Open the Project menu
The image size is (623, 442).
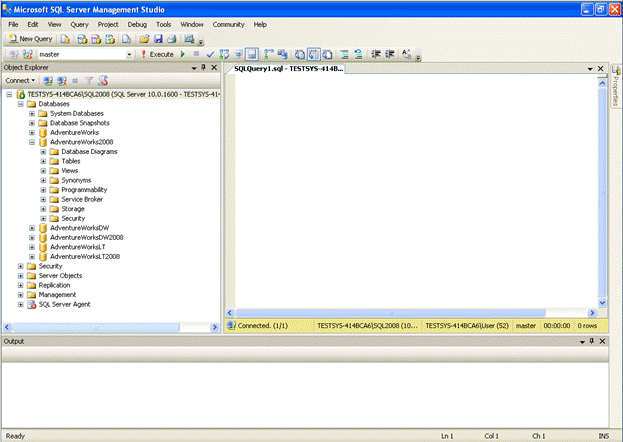click(108, 24)
